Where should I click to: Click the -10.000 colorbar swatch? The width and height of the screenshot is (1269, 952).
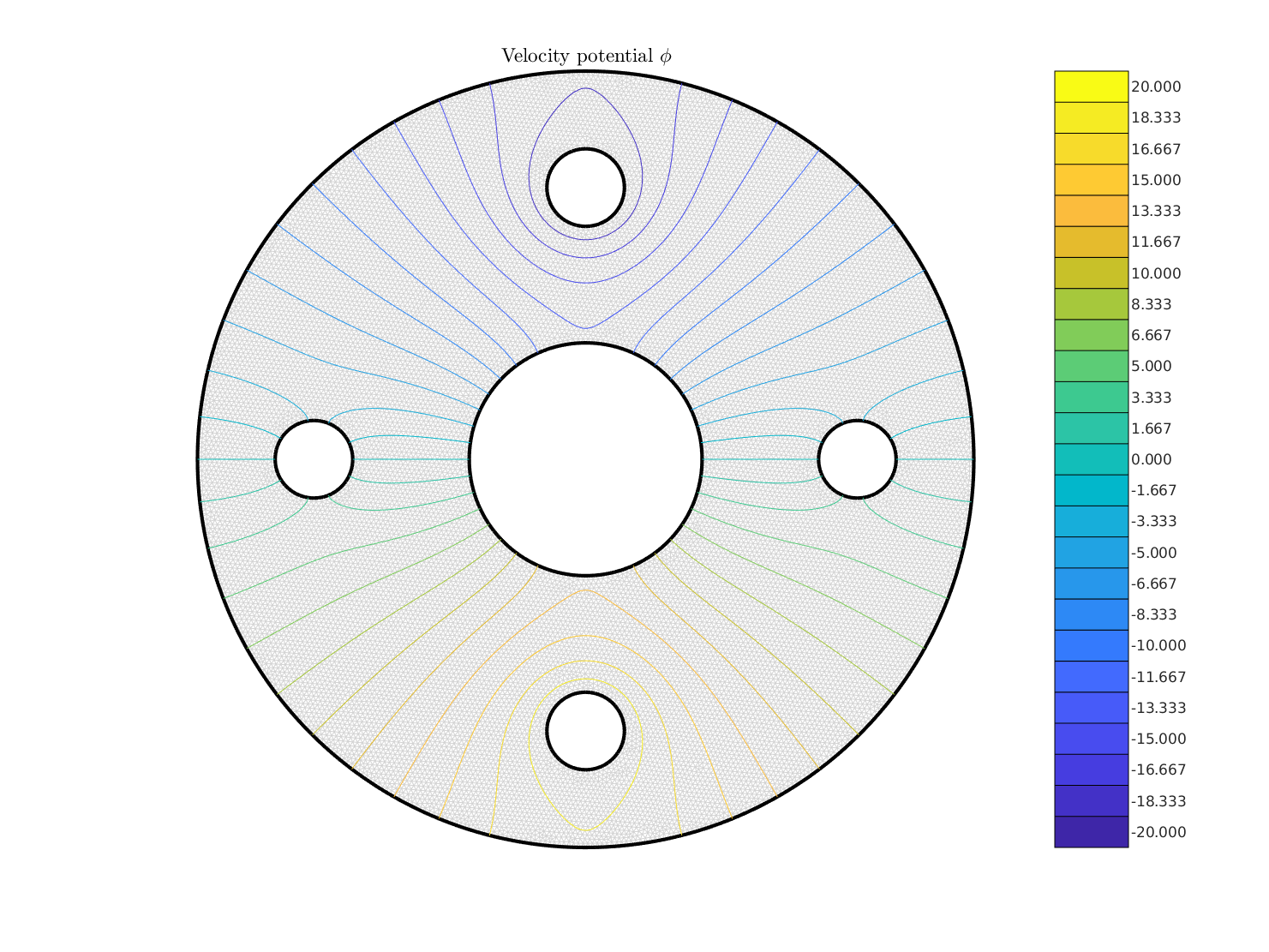tap(1091, 646)
